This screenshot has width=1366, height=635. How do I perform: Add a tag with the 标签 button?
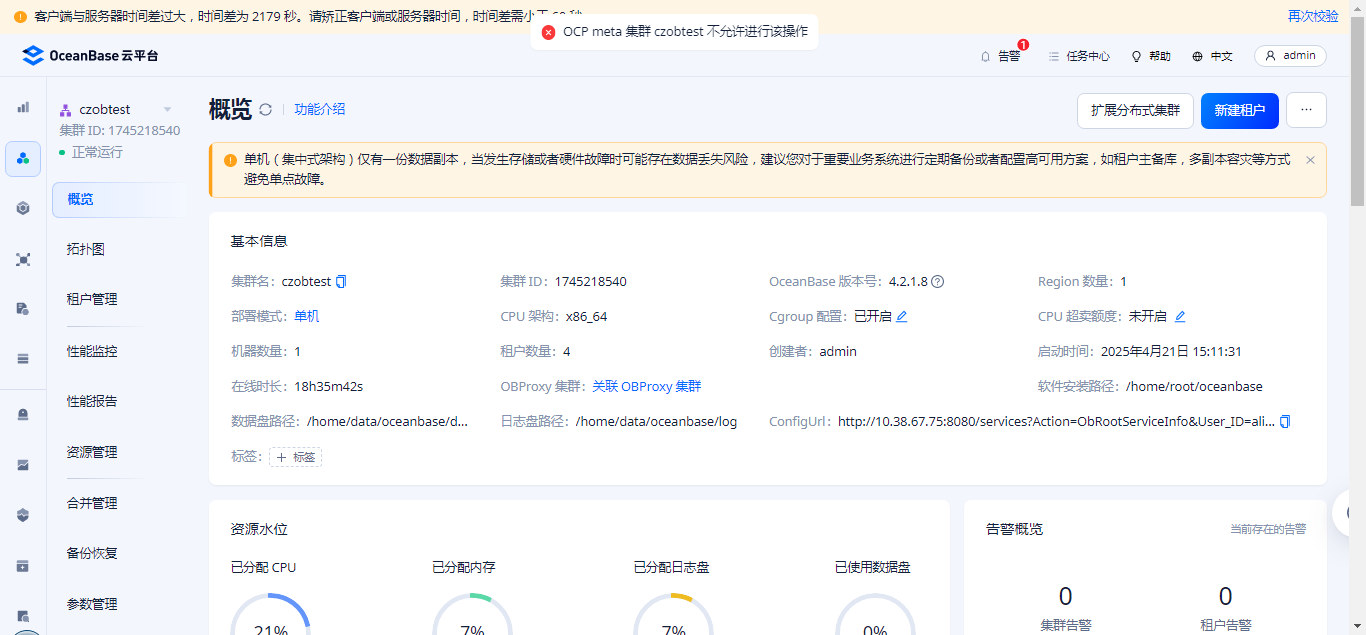[x=295, y=457]
